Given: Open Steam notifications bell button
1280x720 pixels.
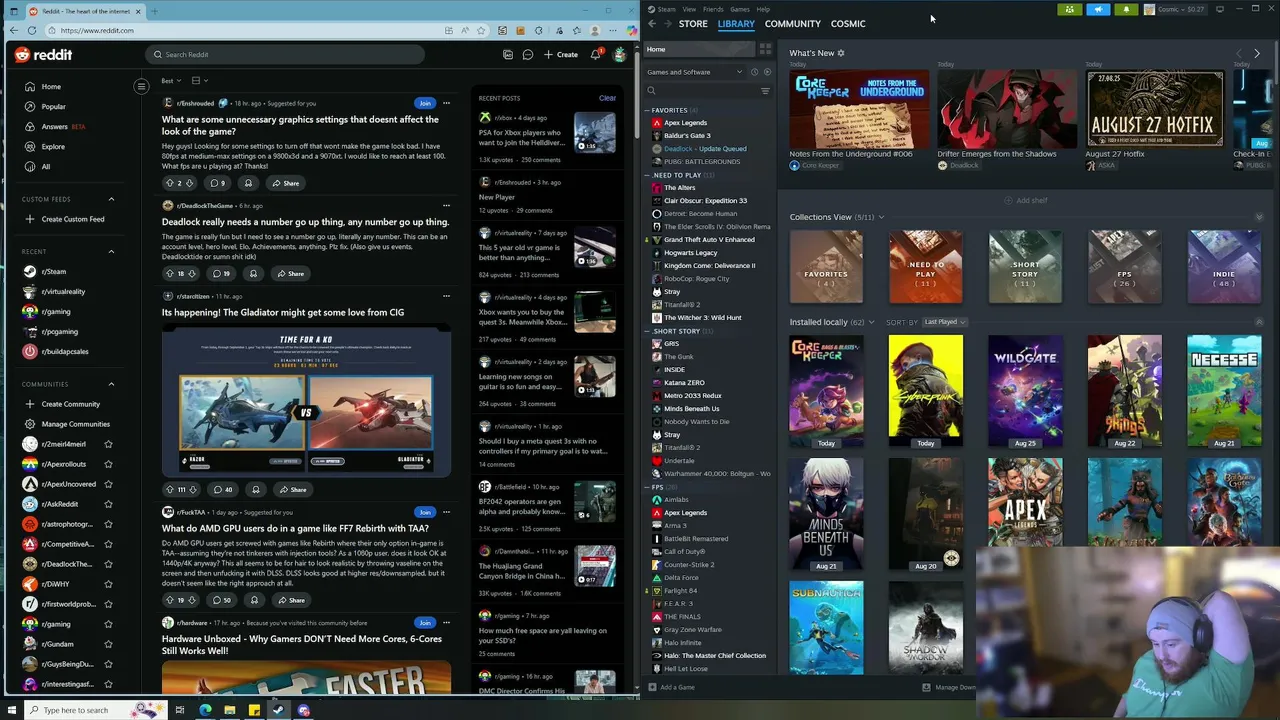Looking at the screenshot, I should [1126, 9].
